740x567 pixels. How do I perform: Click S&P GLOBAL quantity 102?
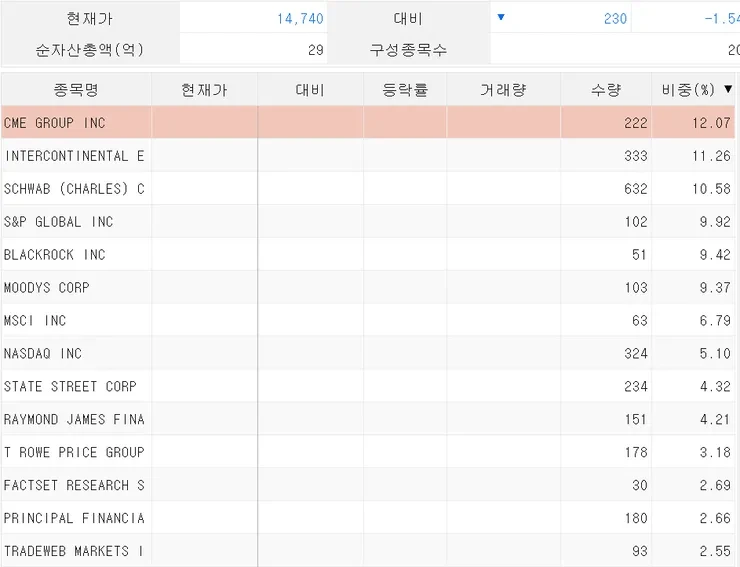coord(636,222)
